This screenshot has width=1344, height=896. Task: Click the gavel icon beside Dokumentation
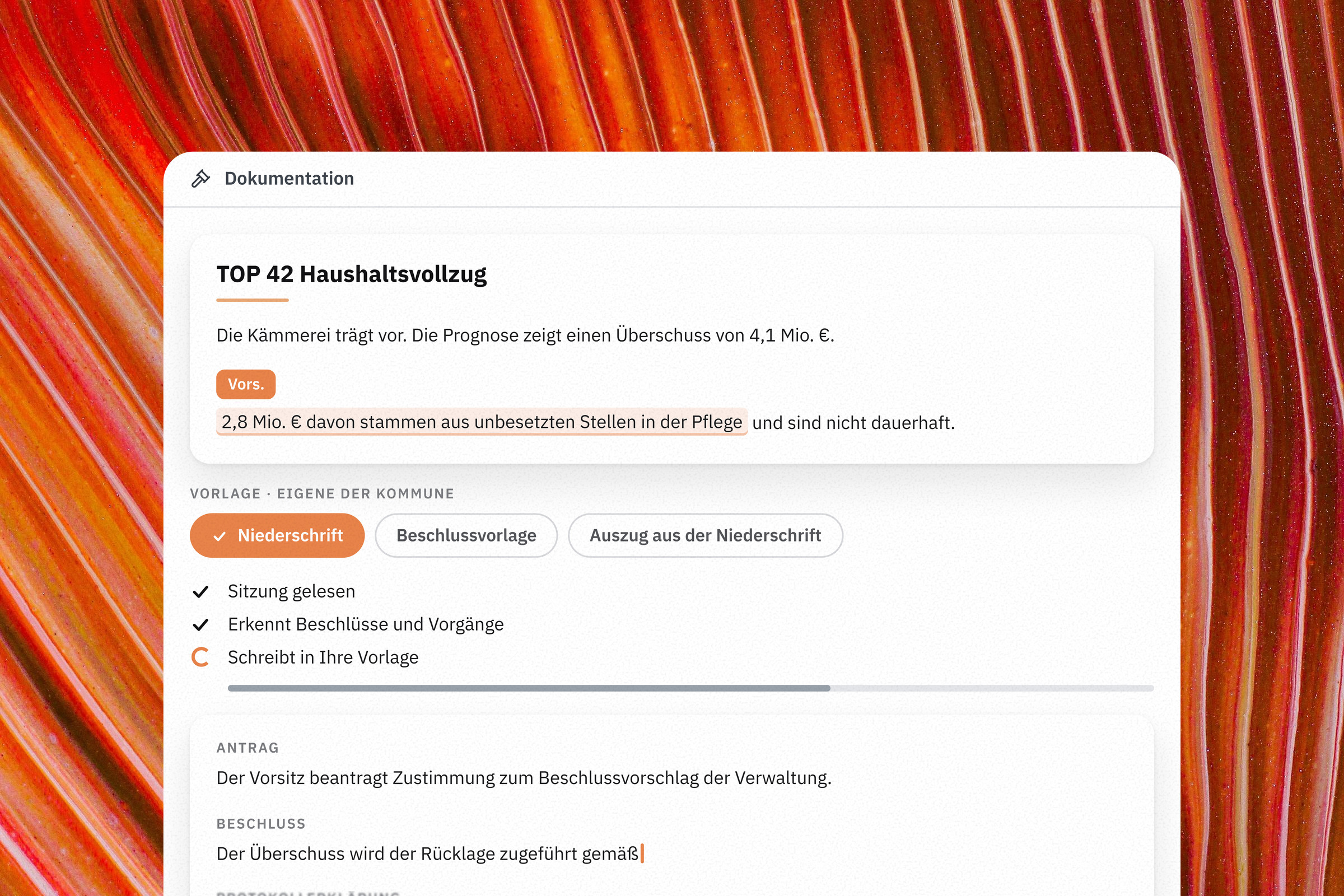[200, 179]
